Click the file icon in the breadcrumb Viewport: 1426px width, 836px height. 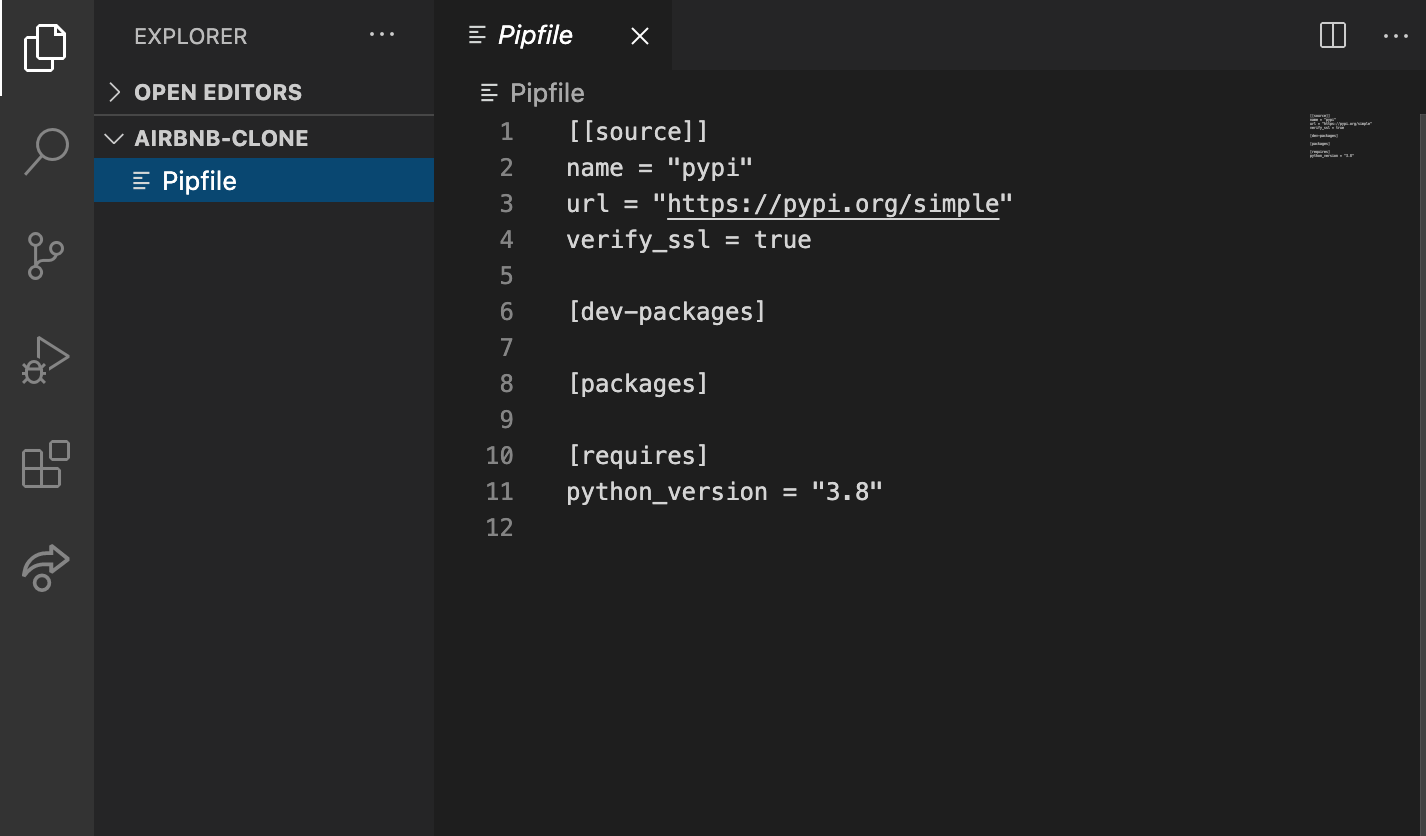tap(489, 93)
